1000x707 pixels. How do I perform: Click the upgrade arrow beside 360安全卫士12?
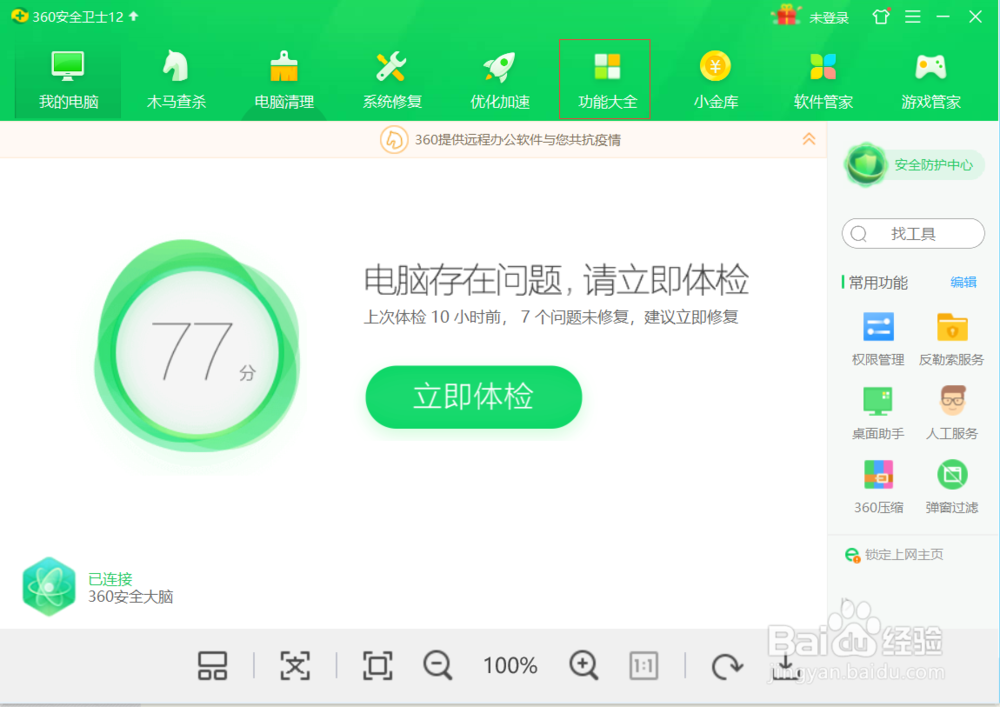coord(134,16)
